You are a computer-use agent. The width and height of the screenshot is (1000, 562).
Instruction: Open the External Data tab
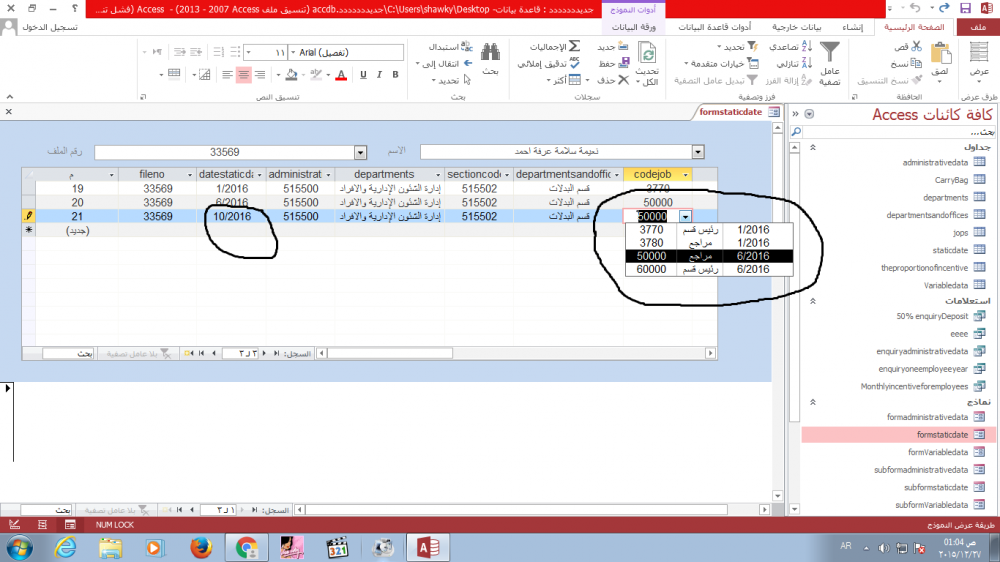(797, 27)
